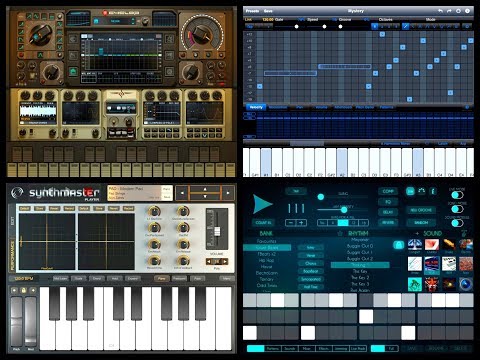Click Midi Learn in SynthMaster
Viewport: 480px width, 360px height.
pyautogui.click(x=60, y=278)
